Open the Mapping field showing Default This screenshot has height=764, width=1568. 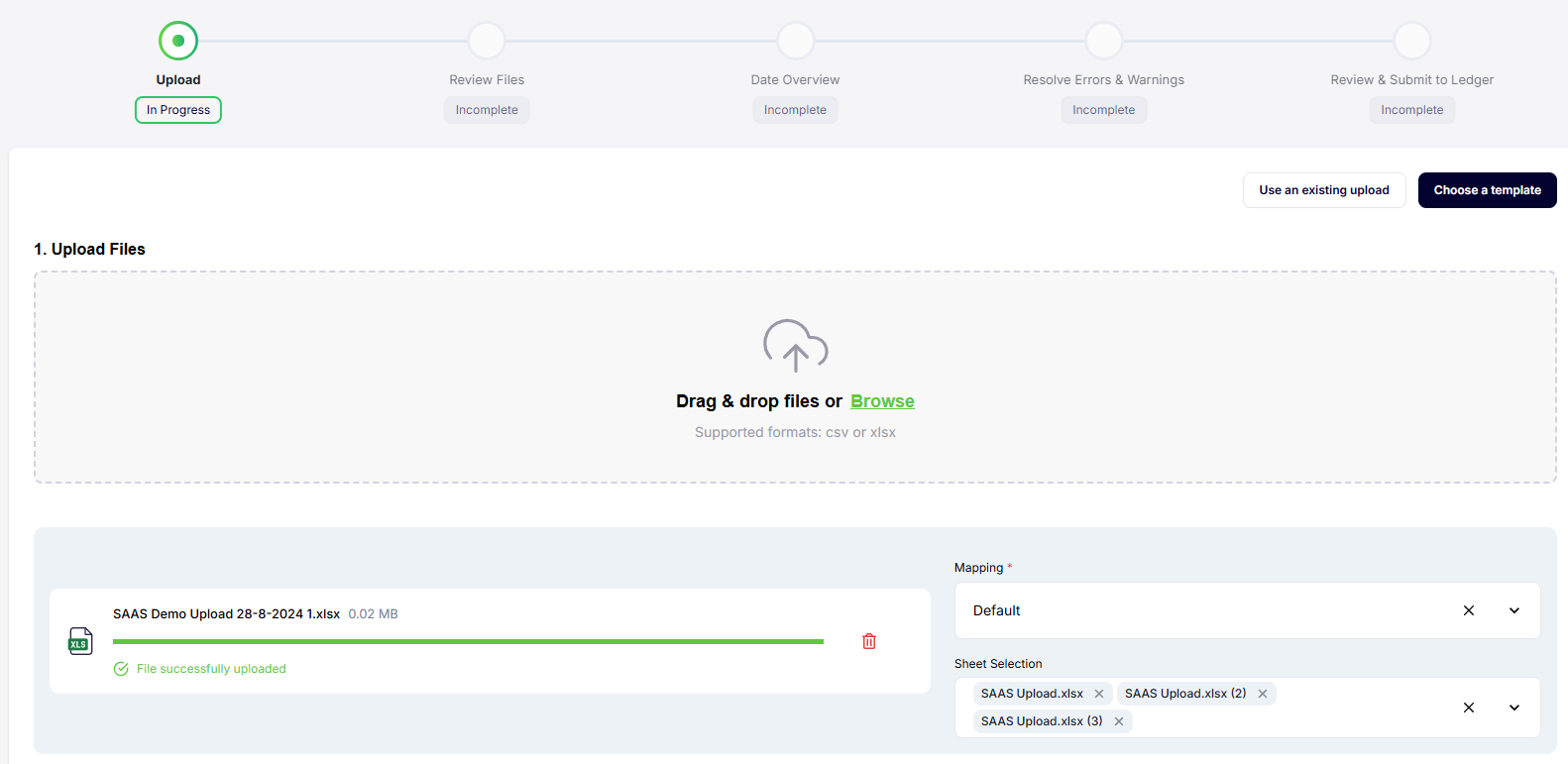coord(1247,610)
